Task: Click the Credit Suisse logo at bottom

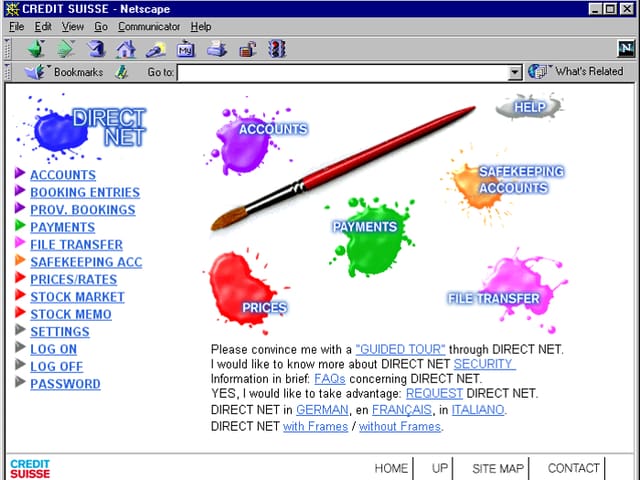Action: tap(30, 469)
